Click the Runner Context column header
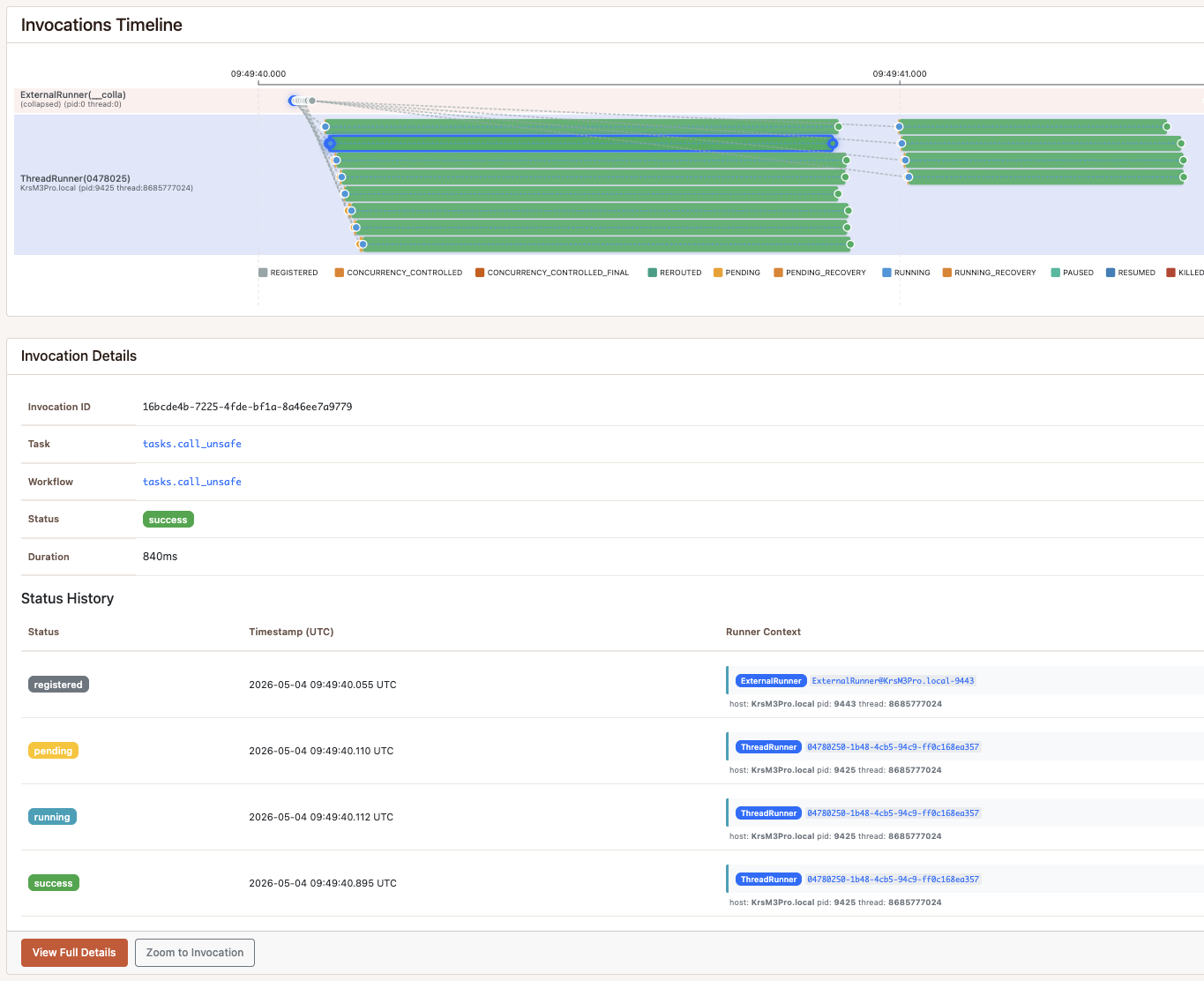Image resolution: width=1204 pixels, height=981 pixels. click(763, 632)
